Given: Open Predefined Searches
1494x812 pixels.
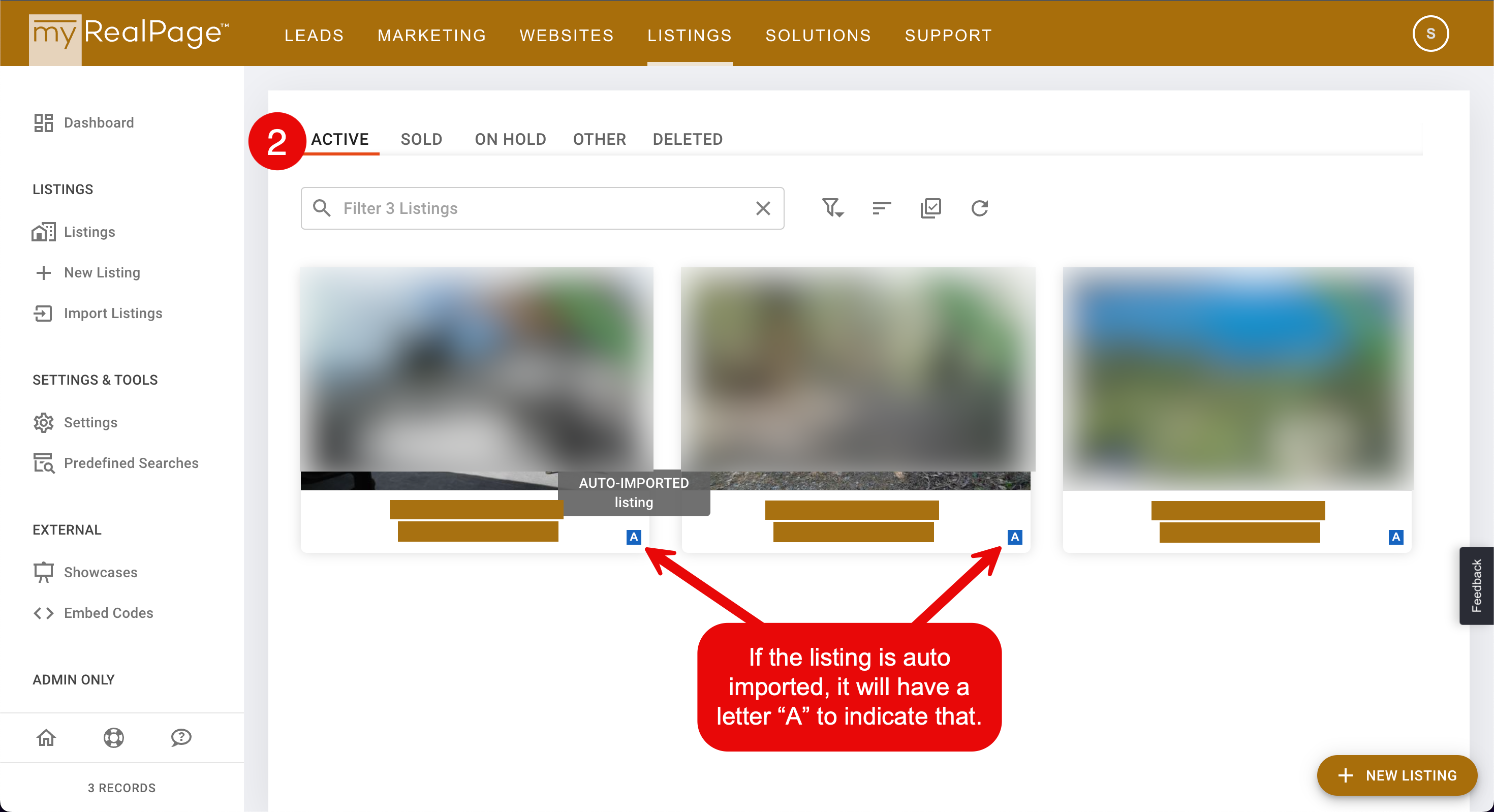Looking at the screenshot, I should pyautogui.click(x=131, y=463).
